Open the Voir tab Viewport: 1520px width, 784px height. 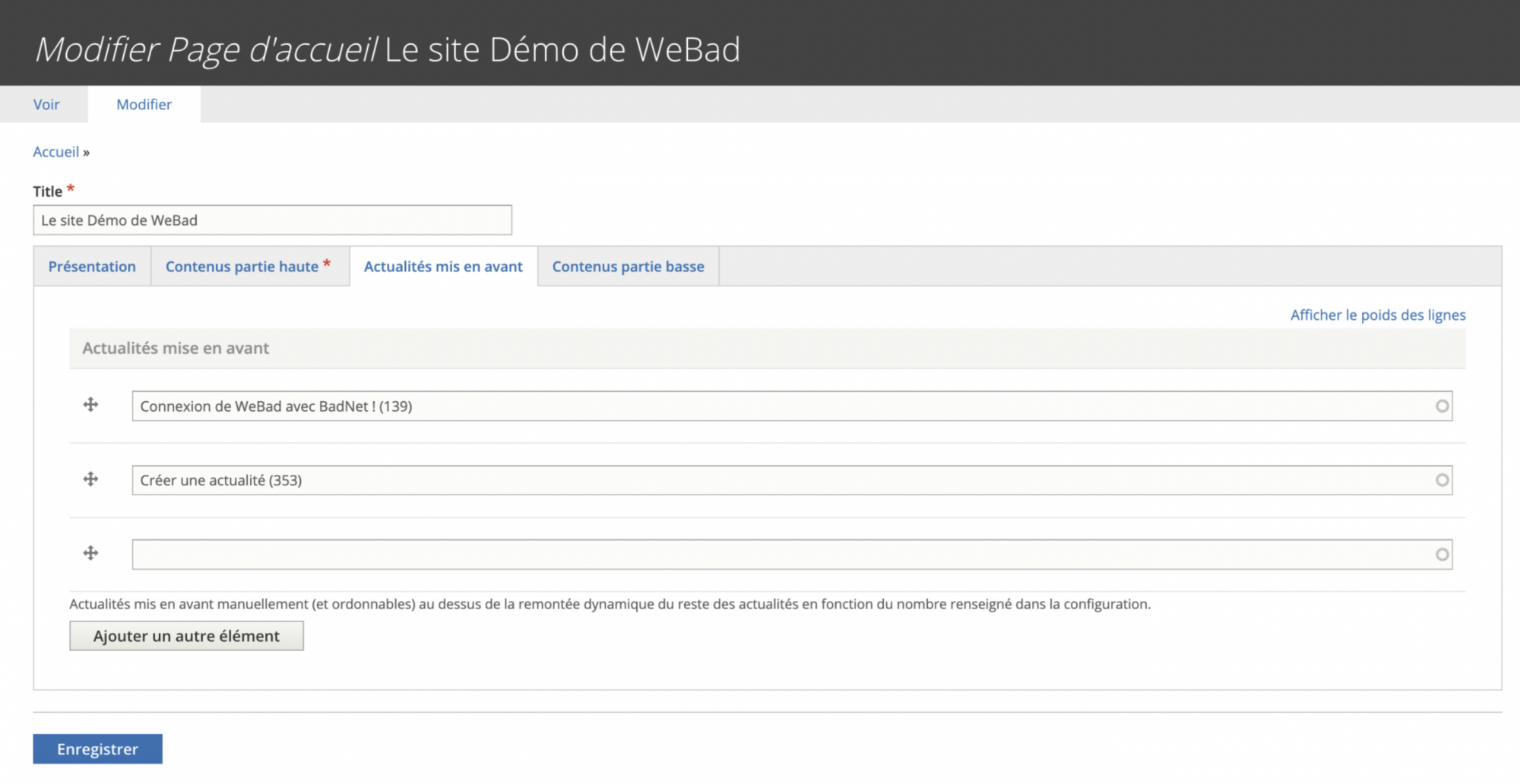pos(46,105)
